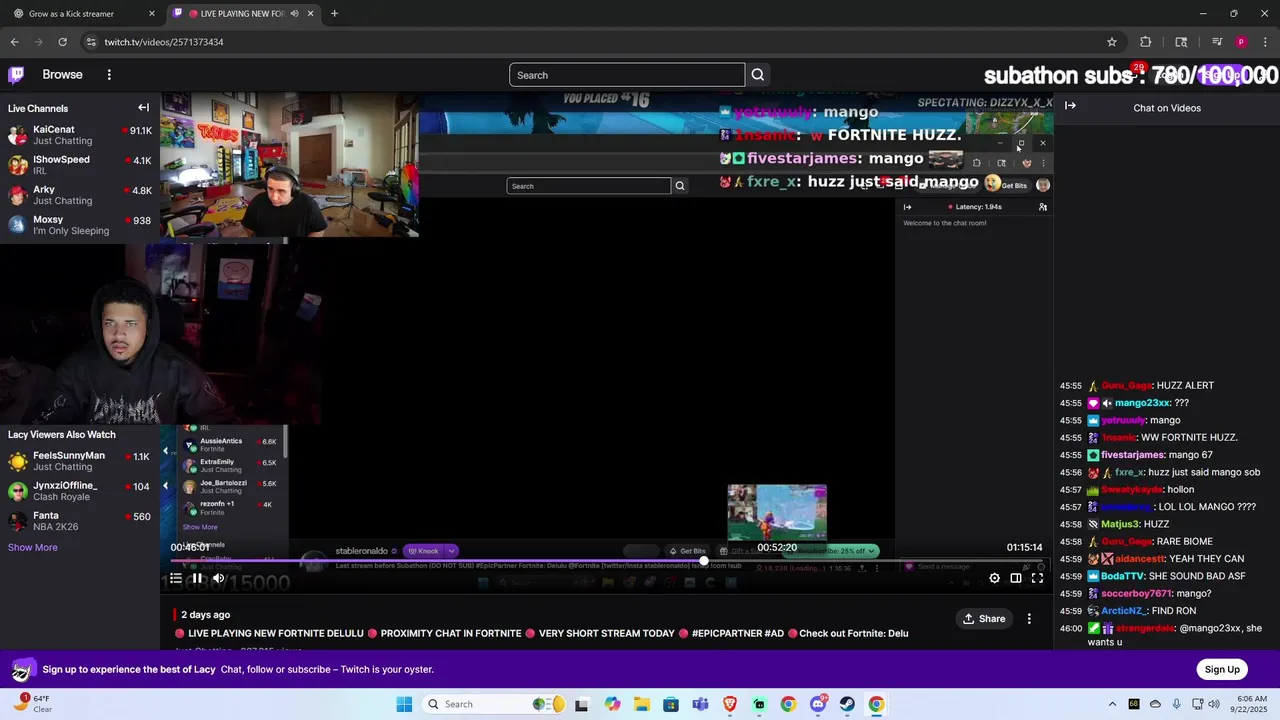1280x720 pixels.
Task: Open Copilot from the taskbar
Action: (x=612, y=704)
